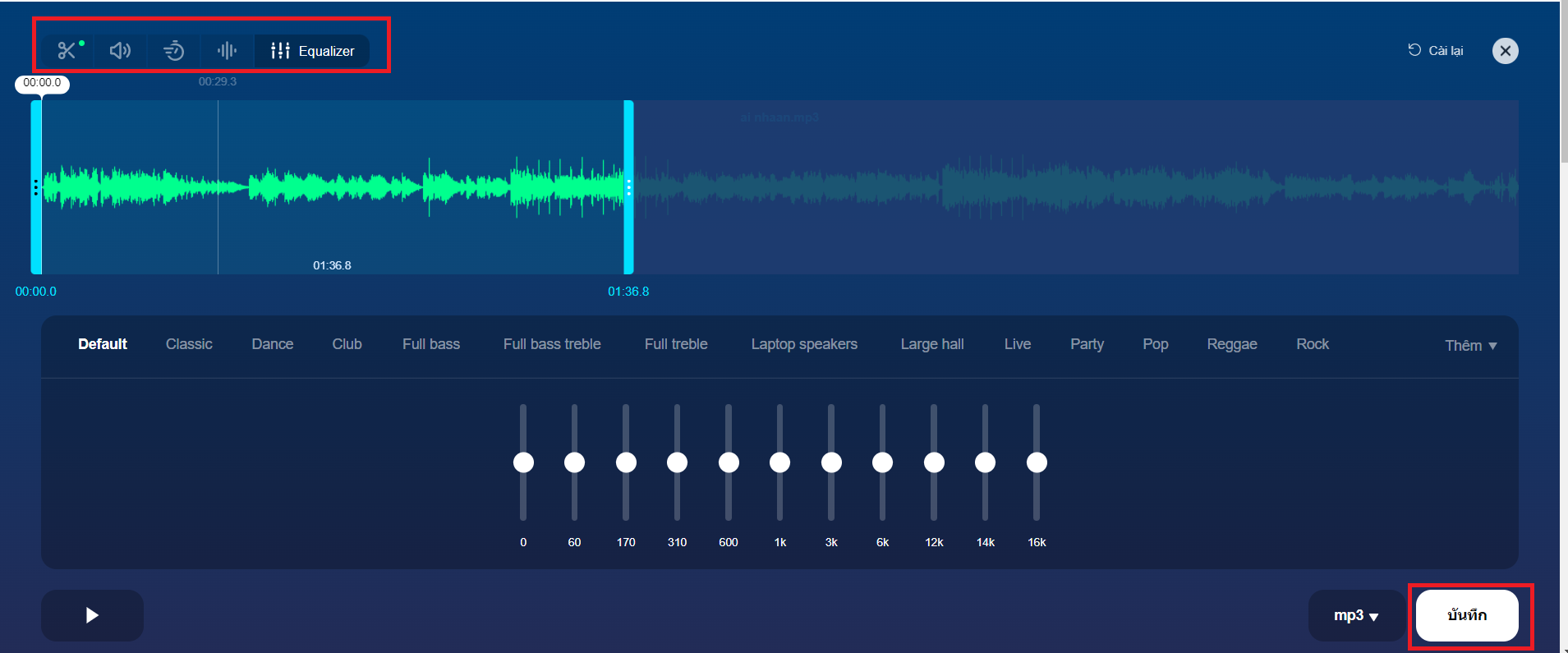1568x653 pixels.
Task: Click the unselected dimmed waveform region
Action: (1076, 187)
